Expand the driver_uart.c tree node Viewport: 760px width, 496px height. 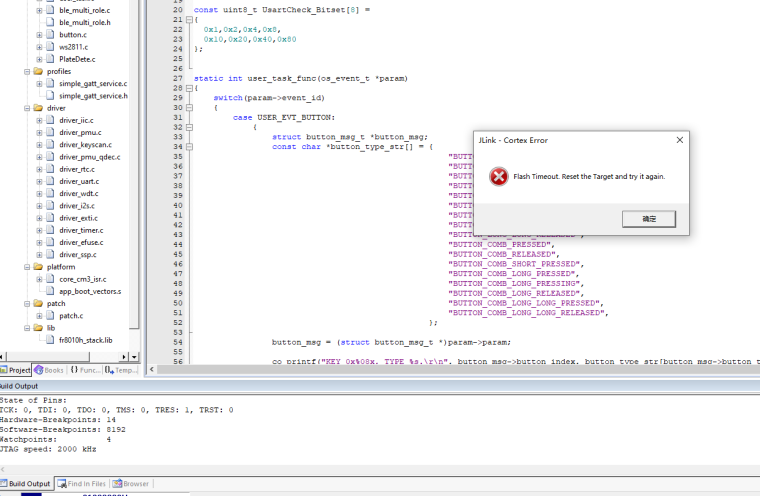click(x=39, y=181)
